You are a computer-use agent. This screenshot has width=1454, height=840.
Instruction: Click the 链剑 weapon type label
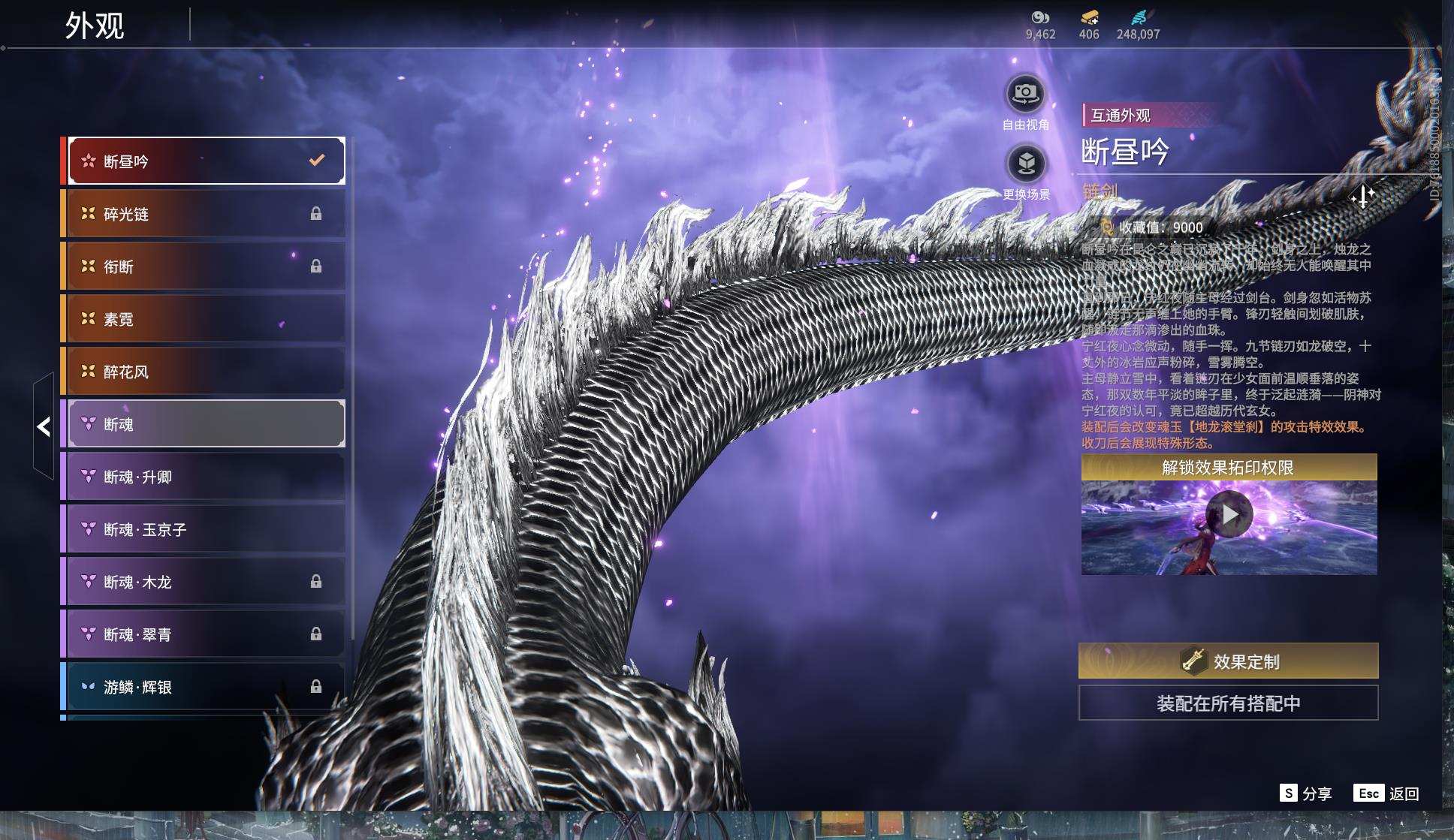[1100, 191]
